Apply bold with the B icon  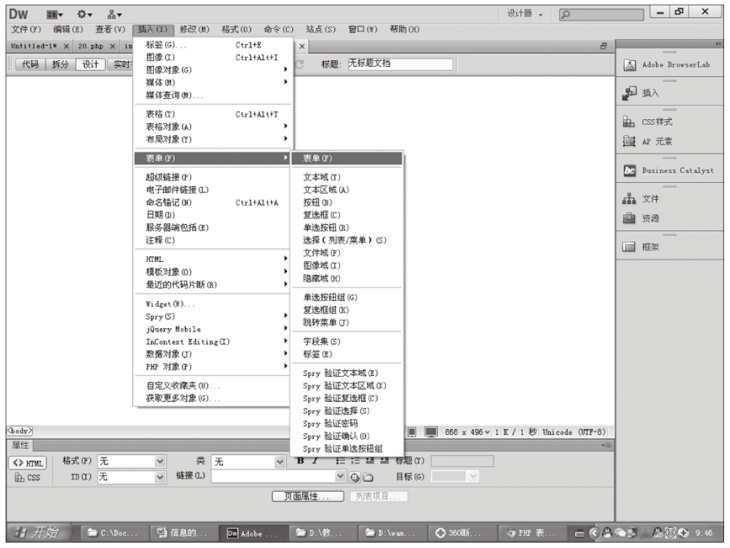click(x=301, y=461)
